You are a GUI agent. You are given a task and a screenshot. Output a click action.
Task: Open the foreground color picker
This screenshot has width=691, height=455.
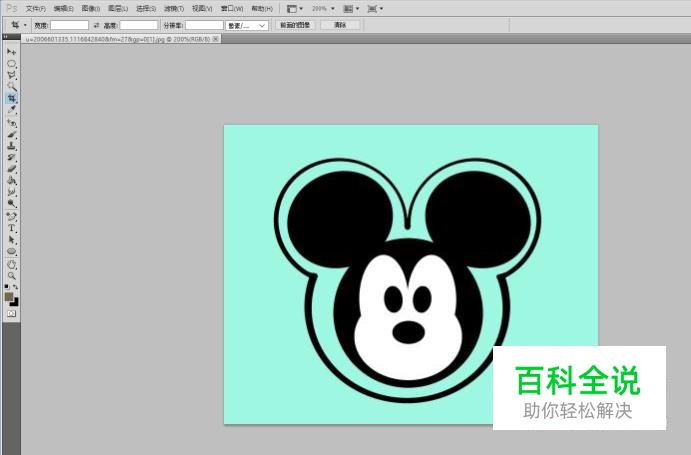pos(8,297)
